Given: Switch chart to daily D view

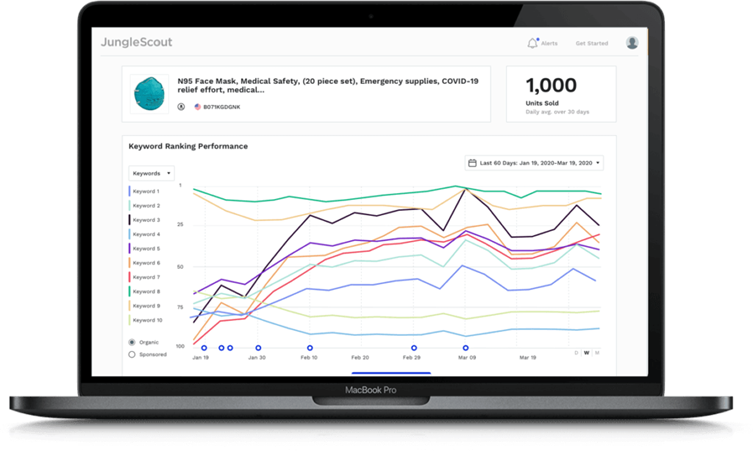Looking at the screenshot, I should click(x=576, y=353).
